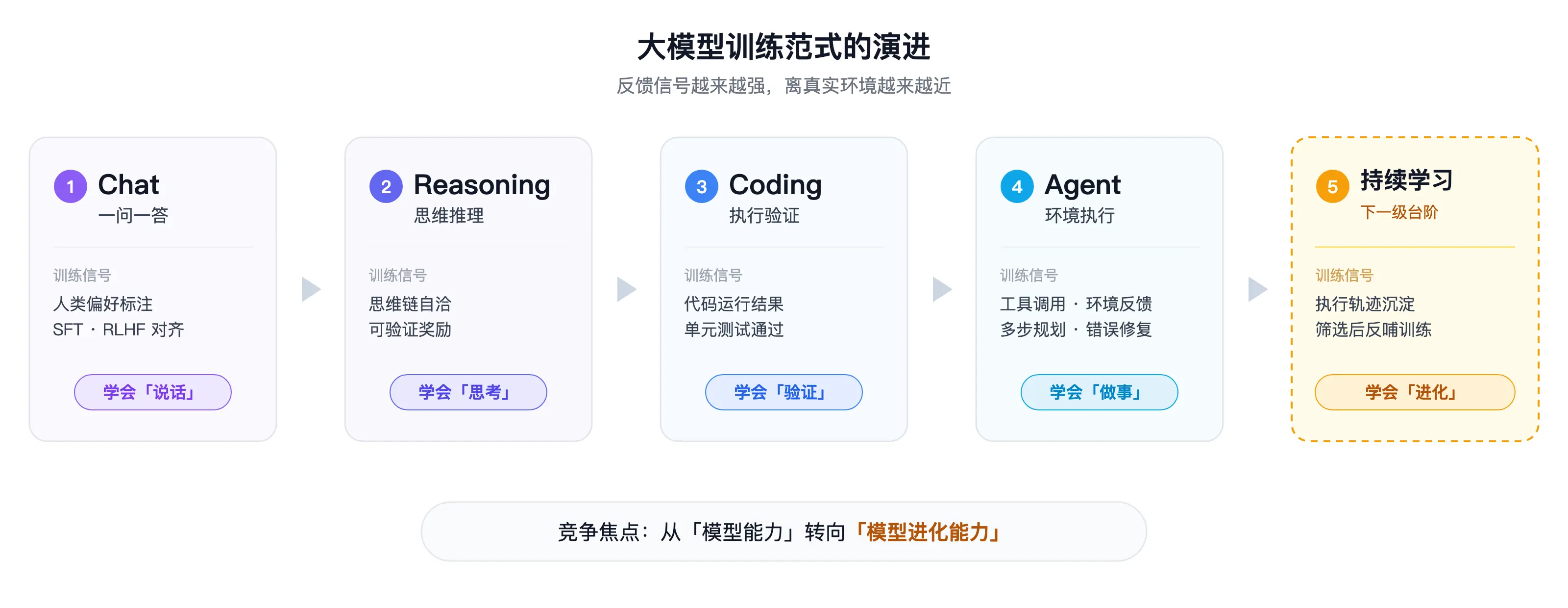The width and height of the screenshot is (1568, 608).
Task: Click the number 2 Reasoning circle badge
Action: pos(386,186)
